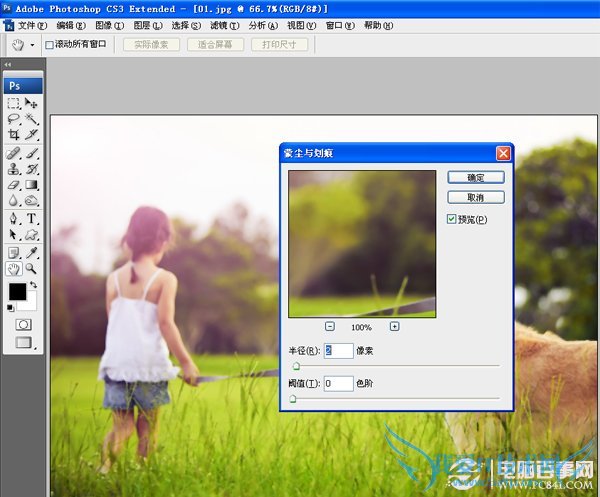Click the filter preview thumbnail
This screenshot has width=600, height=497.
pyautogui.click(x=362, y=244)
